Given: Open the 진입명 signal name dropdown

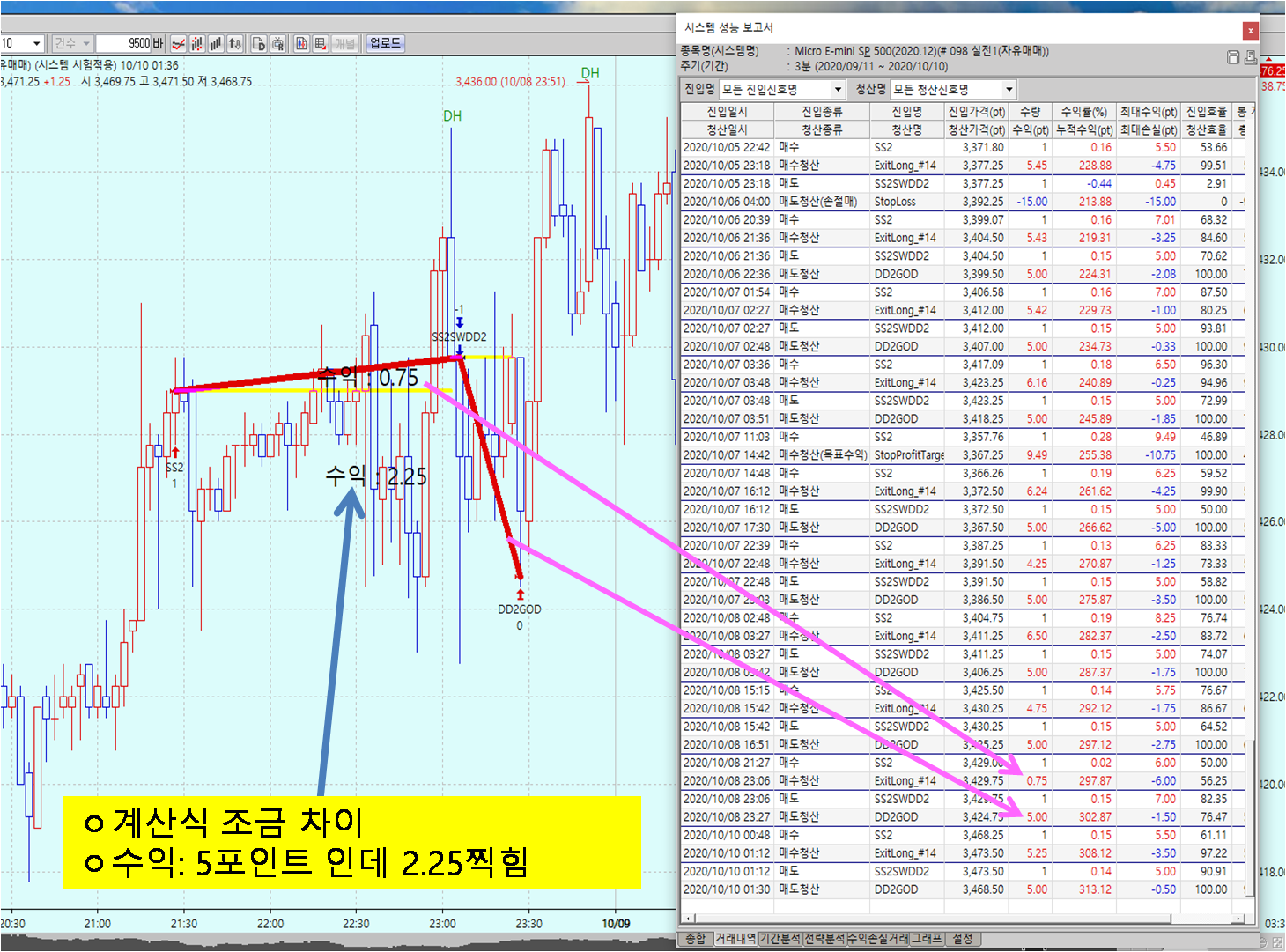Looking at the screenshot, I should click(x=838, y=90).
